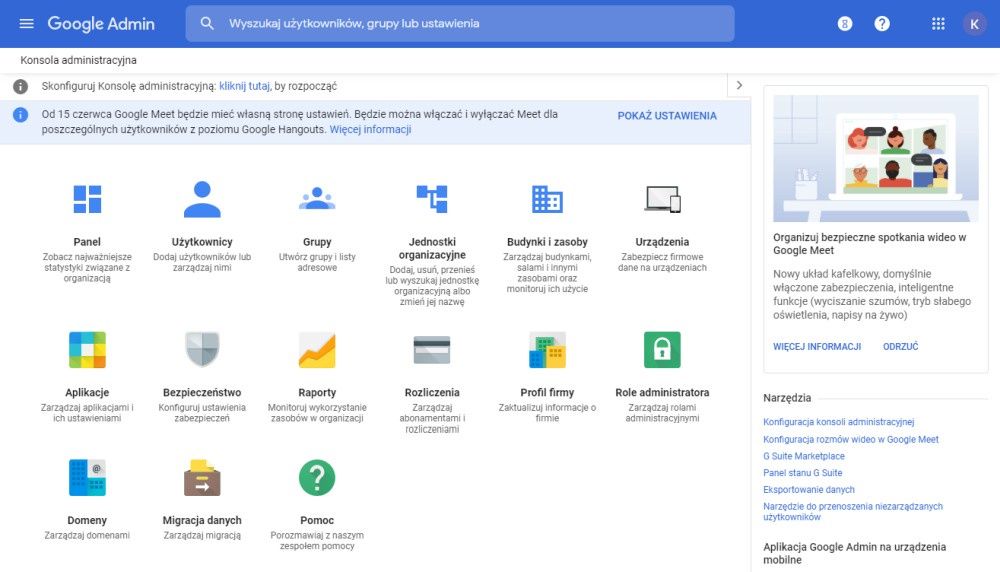The height and width of the screenshot is (572, 1000).
Task: Click the blue info icon of Meet notice
Action: (20, 115)
